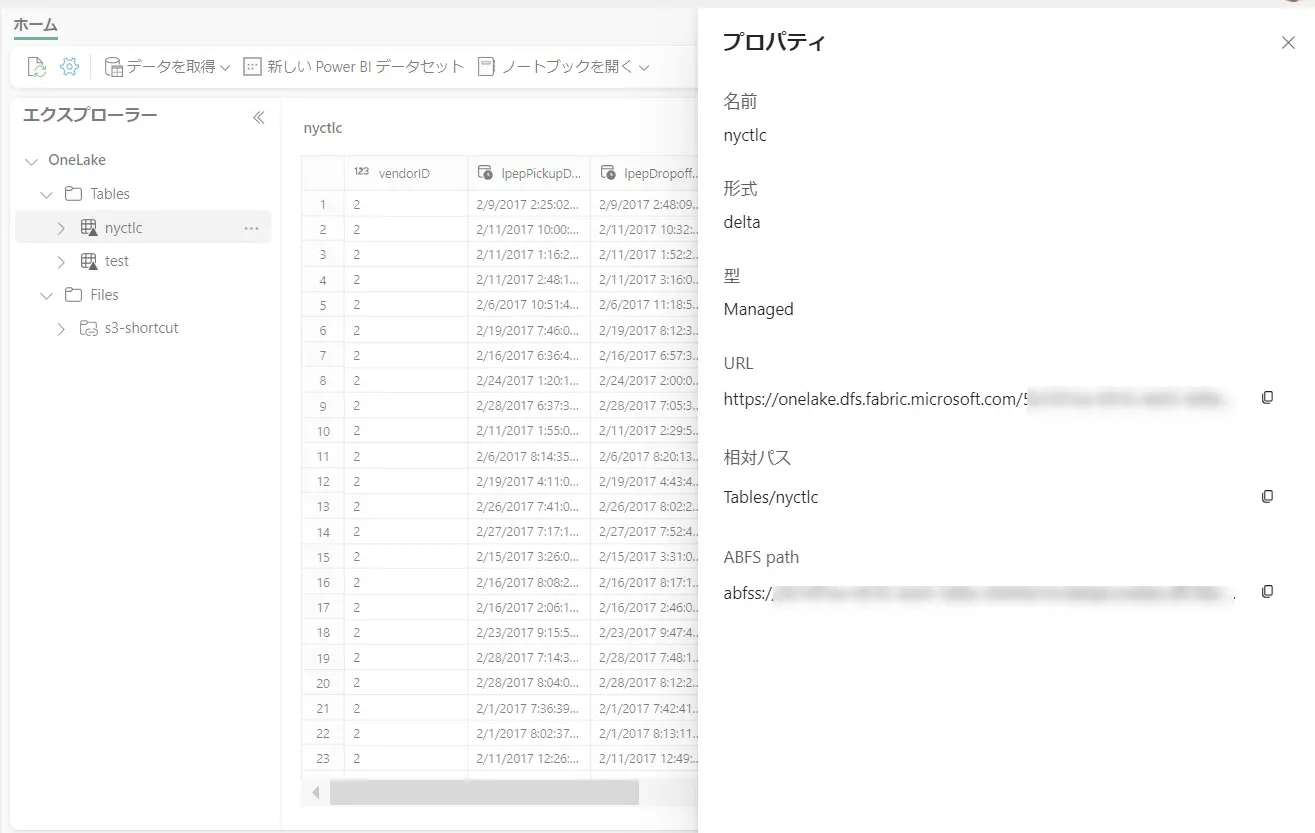Click dropoff cell 2/28/2017 7:05:3
Viewport: 1315px width, 833px height.
(x=644, y=406)
